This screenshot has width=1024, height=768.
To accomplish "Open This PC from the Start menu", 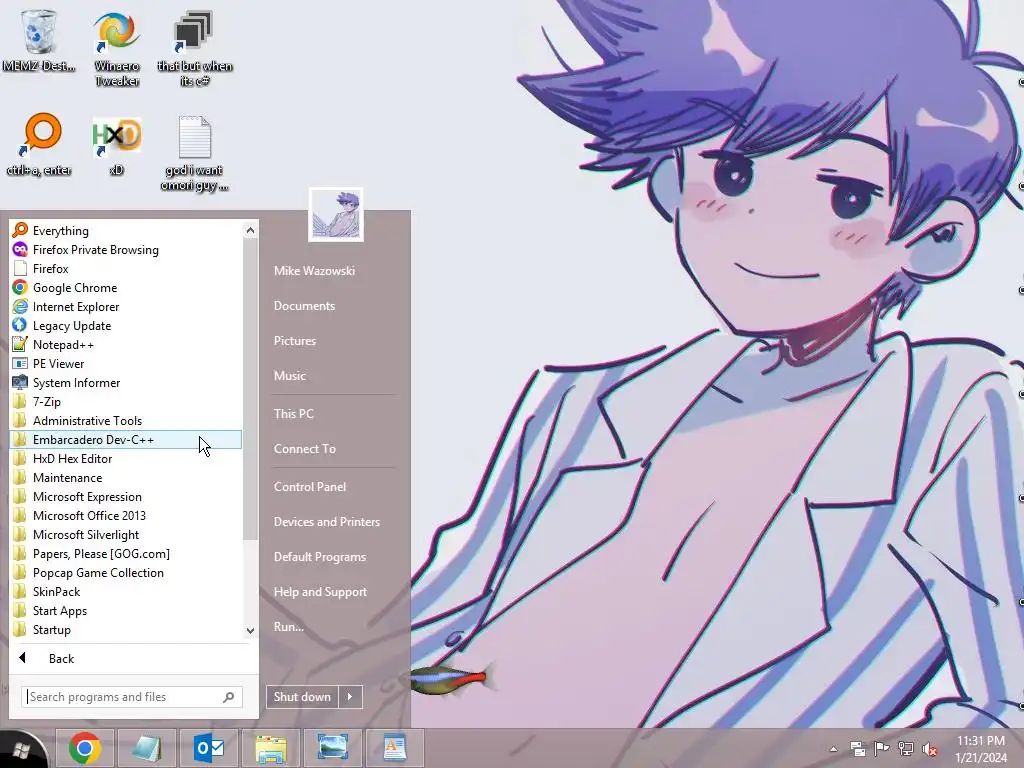I will click(x=294, y=413).
